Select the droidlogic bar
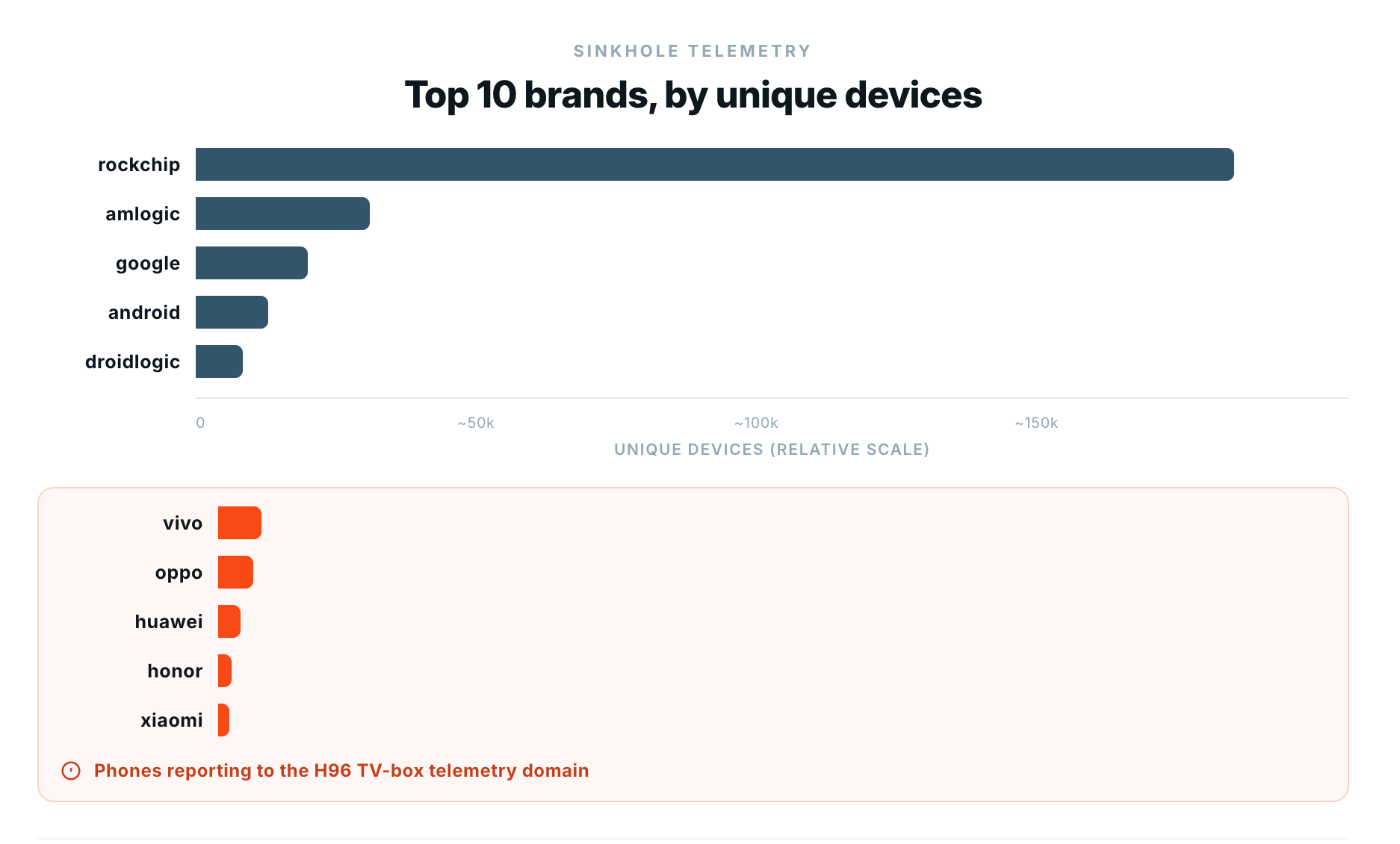The height and width of the screenshot is (844, 1400). click(219, 362)
